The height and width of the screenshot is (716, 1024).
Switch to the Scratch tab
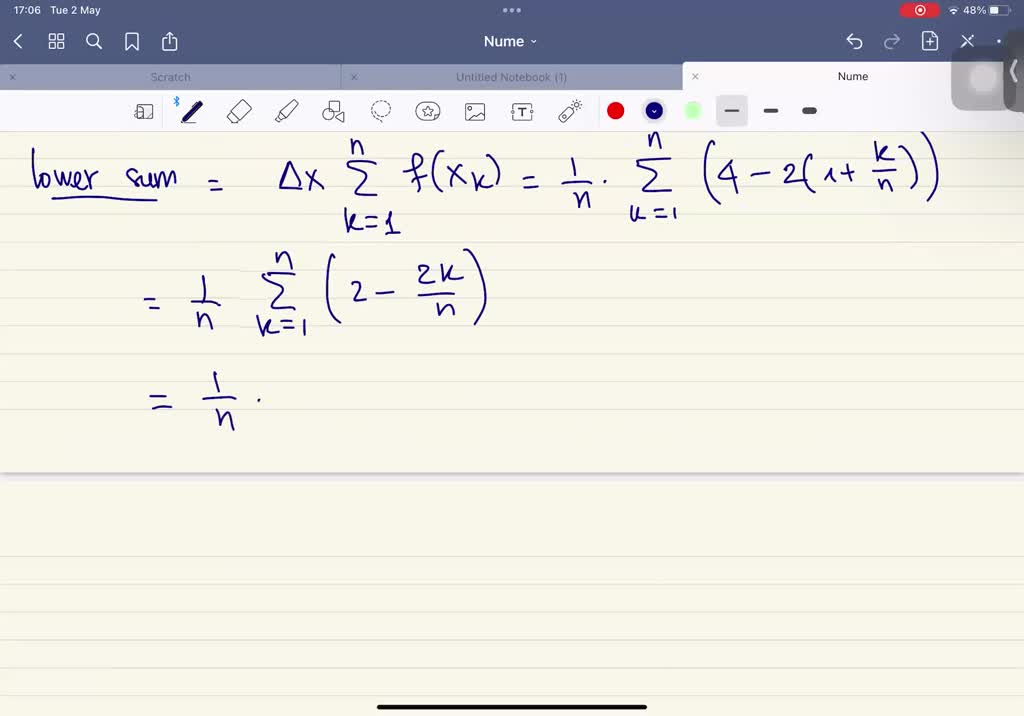pyautogui.click(x=170, y=76)
